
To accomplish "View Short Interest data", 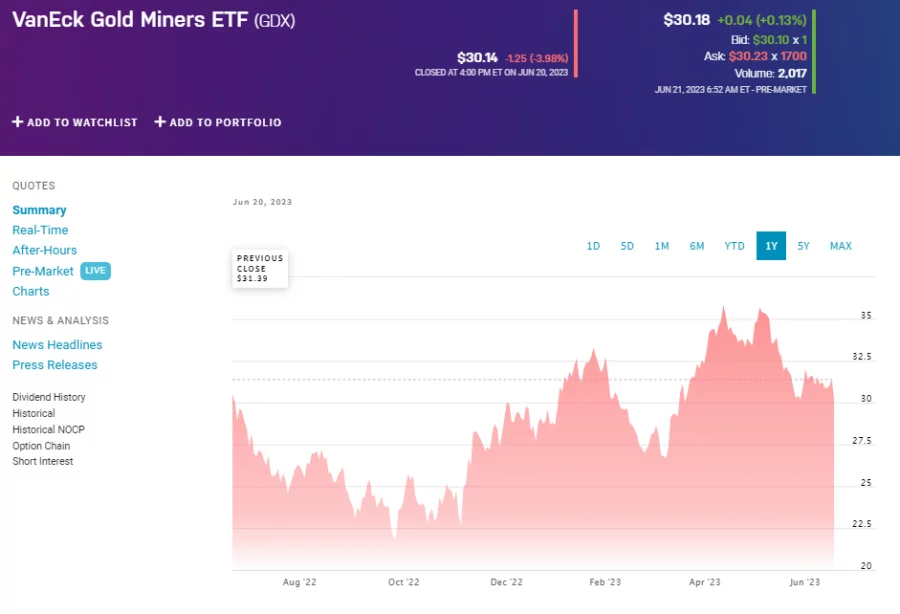I will pos(42,461).
